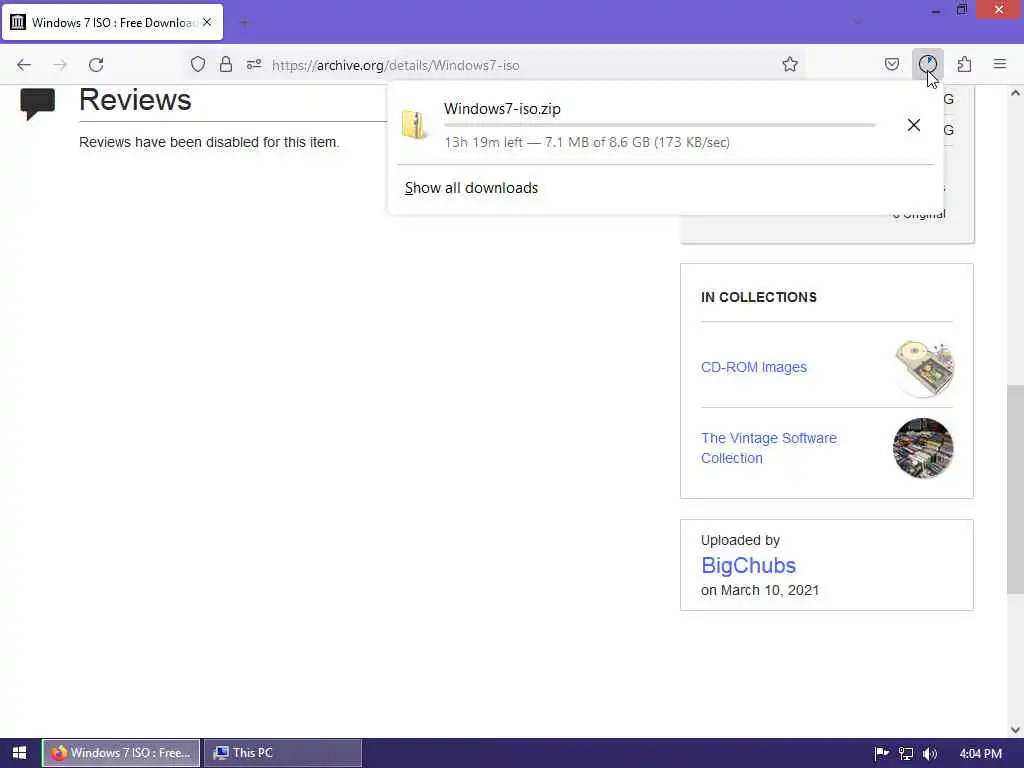
Task: Visit uploader BigChubs profile
Action: [748, 566]
